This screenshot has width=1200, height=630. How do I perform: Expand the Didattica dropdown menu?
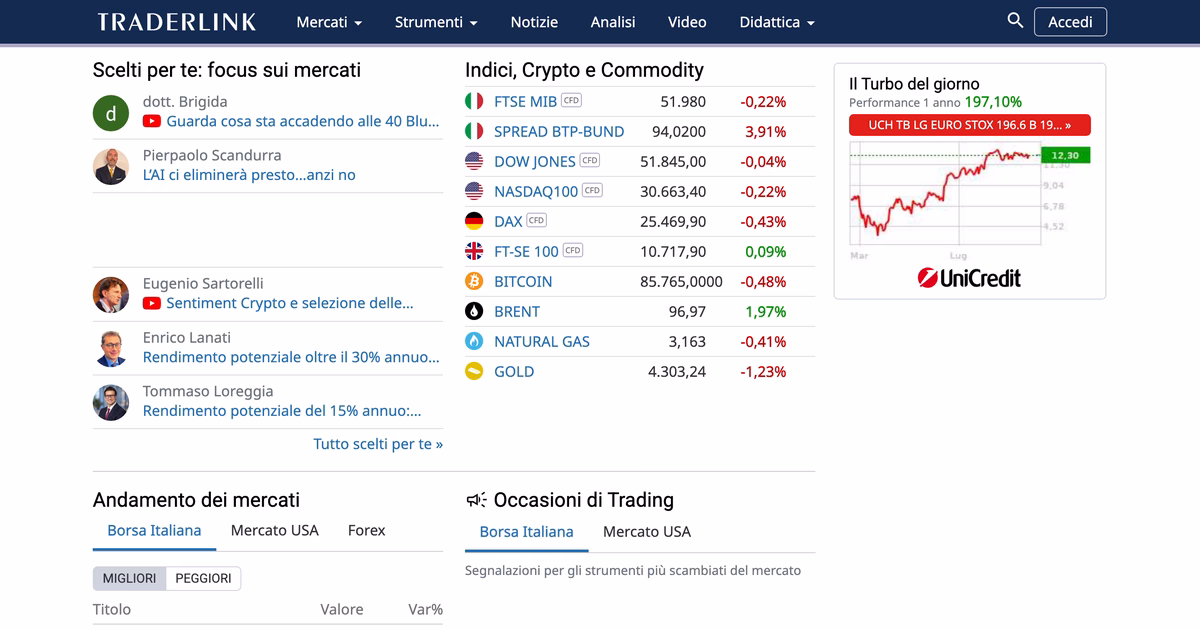point(777,22)
